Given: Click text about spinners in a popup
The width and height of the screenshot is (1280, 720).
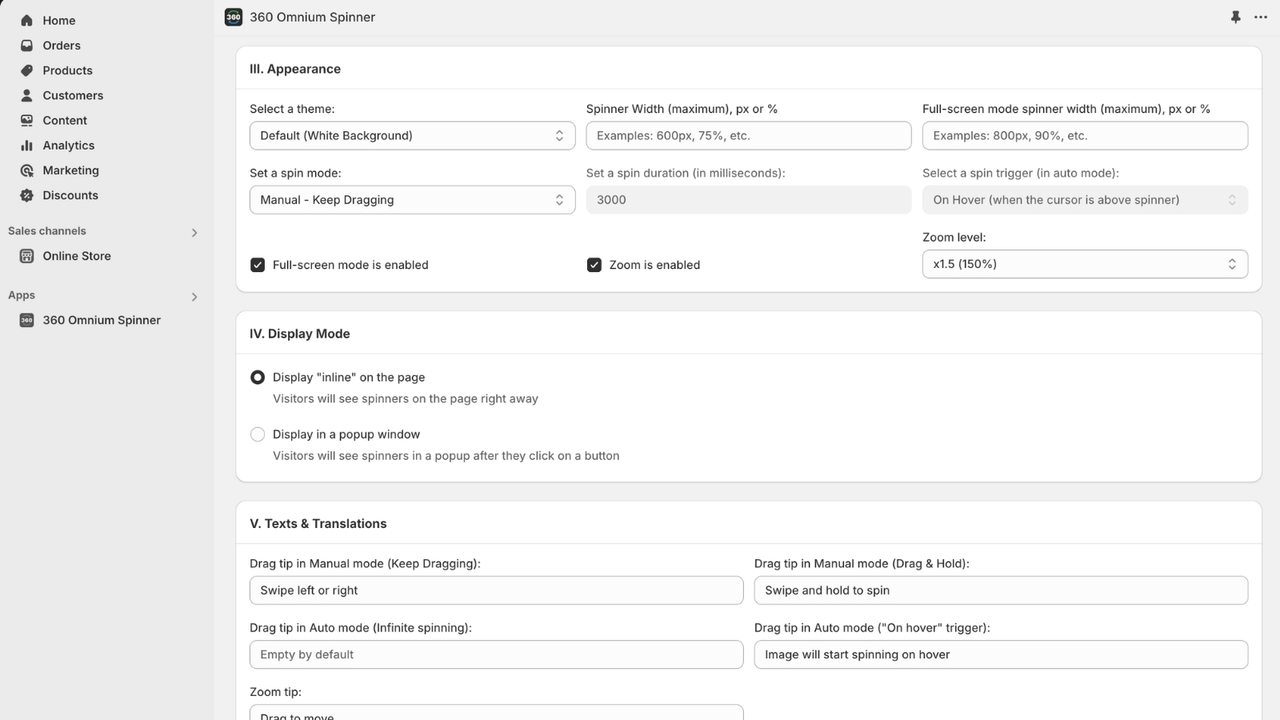Looking at the screenshot, I should [x=446, y=455].
